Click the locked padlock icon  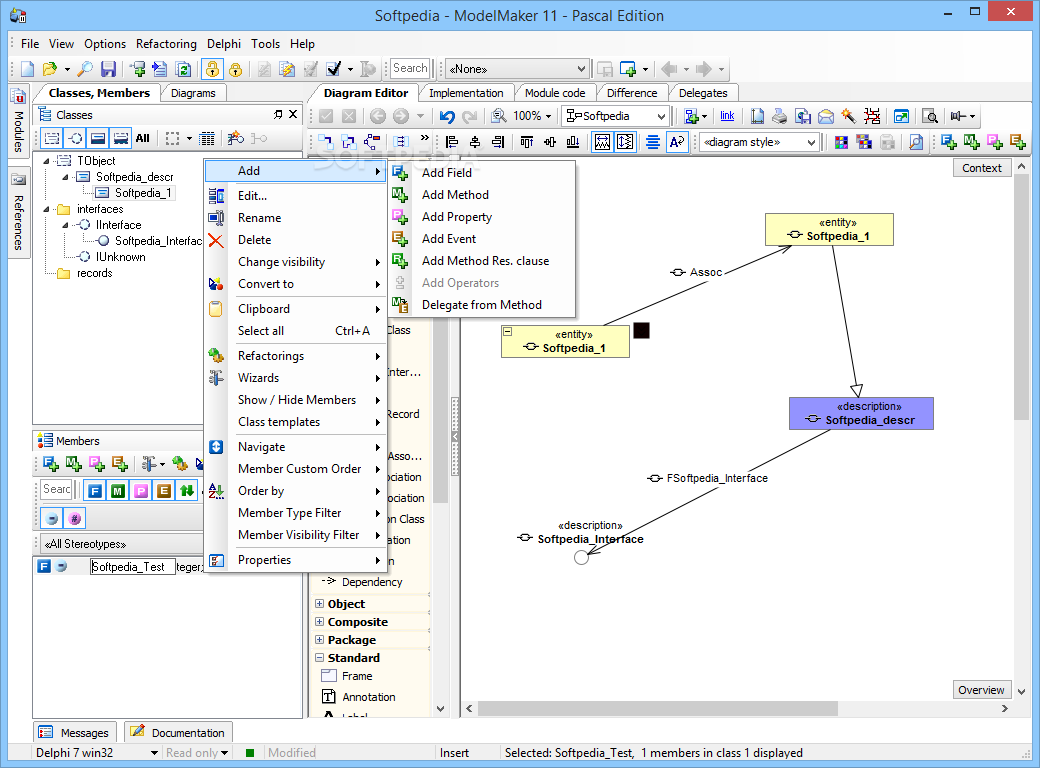click(x=235, y=69)
